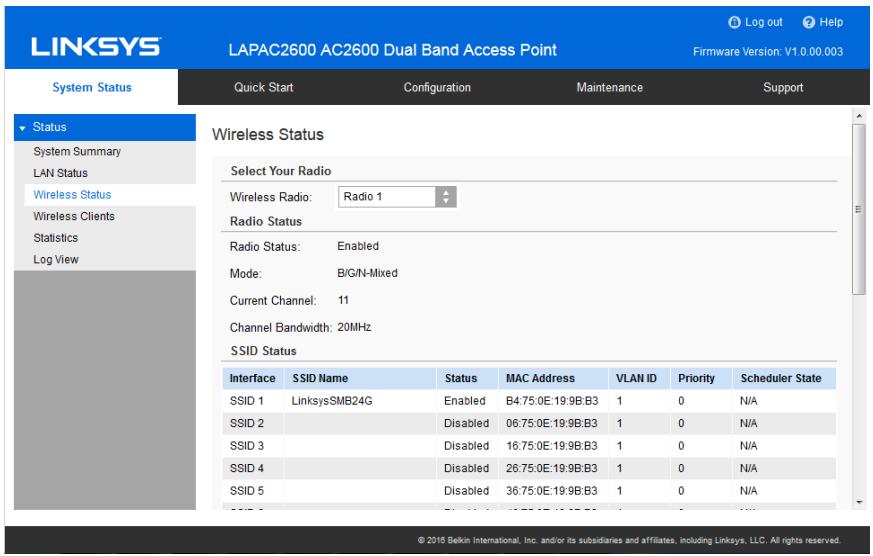Click the LinksysSMB24G SSID name
Image resolution: width=873 pixels, height=556 pixels.
[x=332, y=401]
